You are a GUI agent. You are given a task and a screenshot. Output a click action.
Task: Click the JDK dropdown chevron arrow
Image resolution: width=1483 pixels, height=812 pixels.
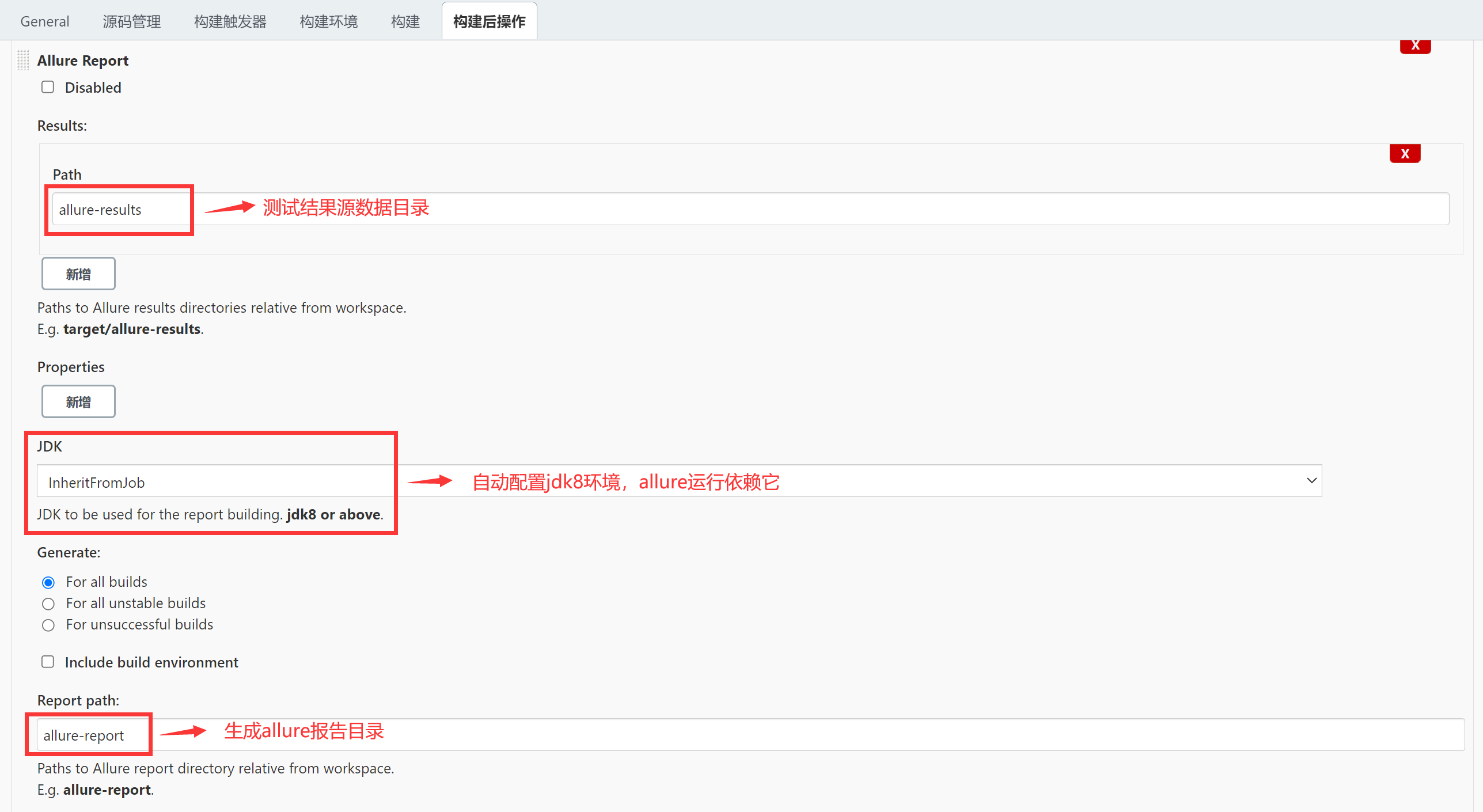coord(1311,481)
